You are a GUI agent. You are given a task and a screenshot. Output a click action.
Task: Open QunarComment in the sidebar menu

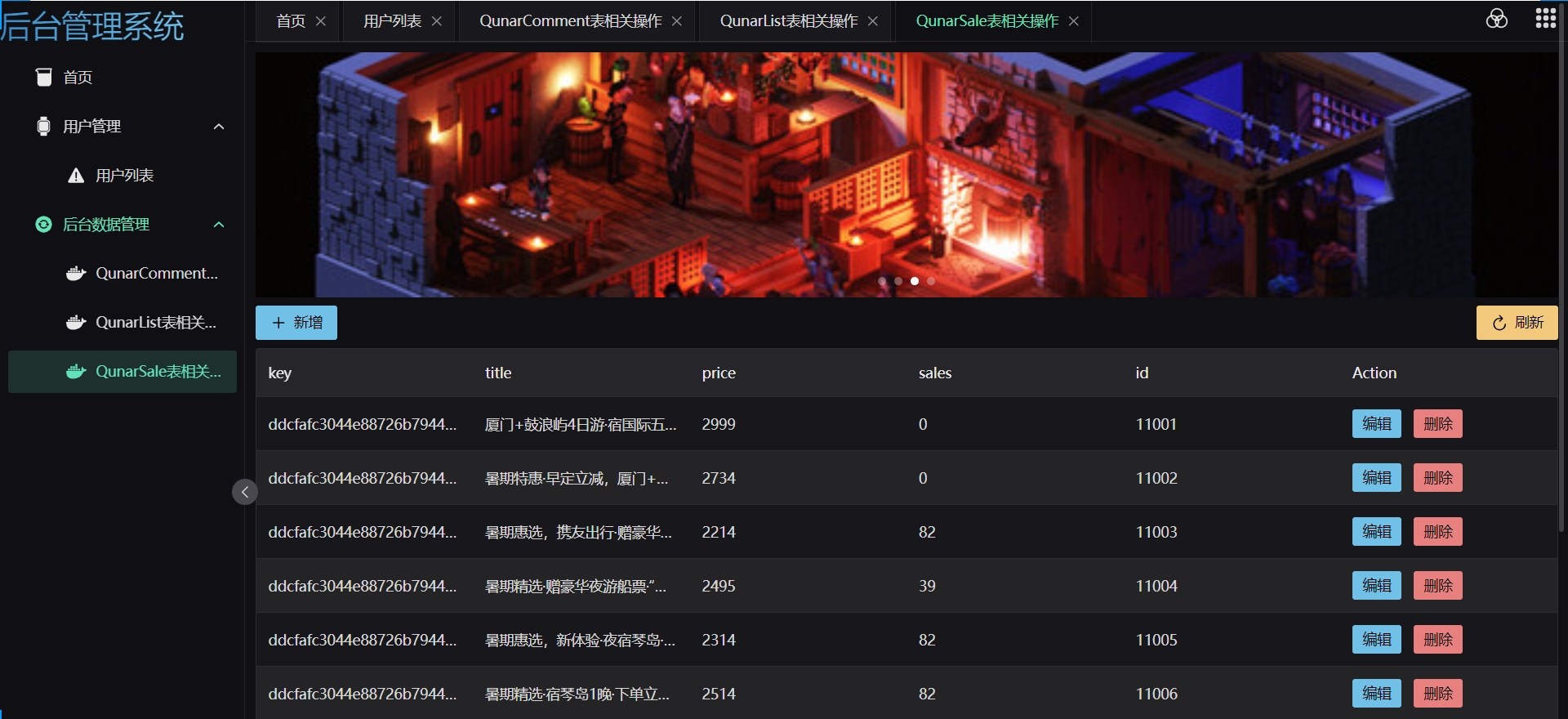click(122, 273)
